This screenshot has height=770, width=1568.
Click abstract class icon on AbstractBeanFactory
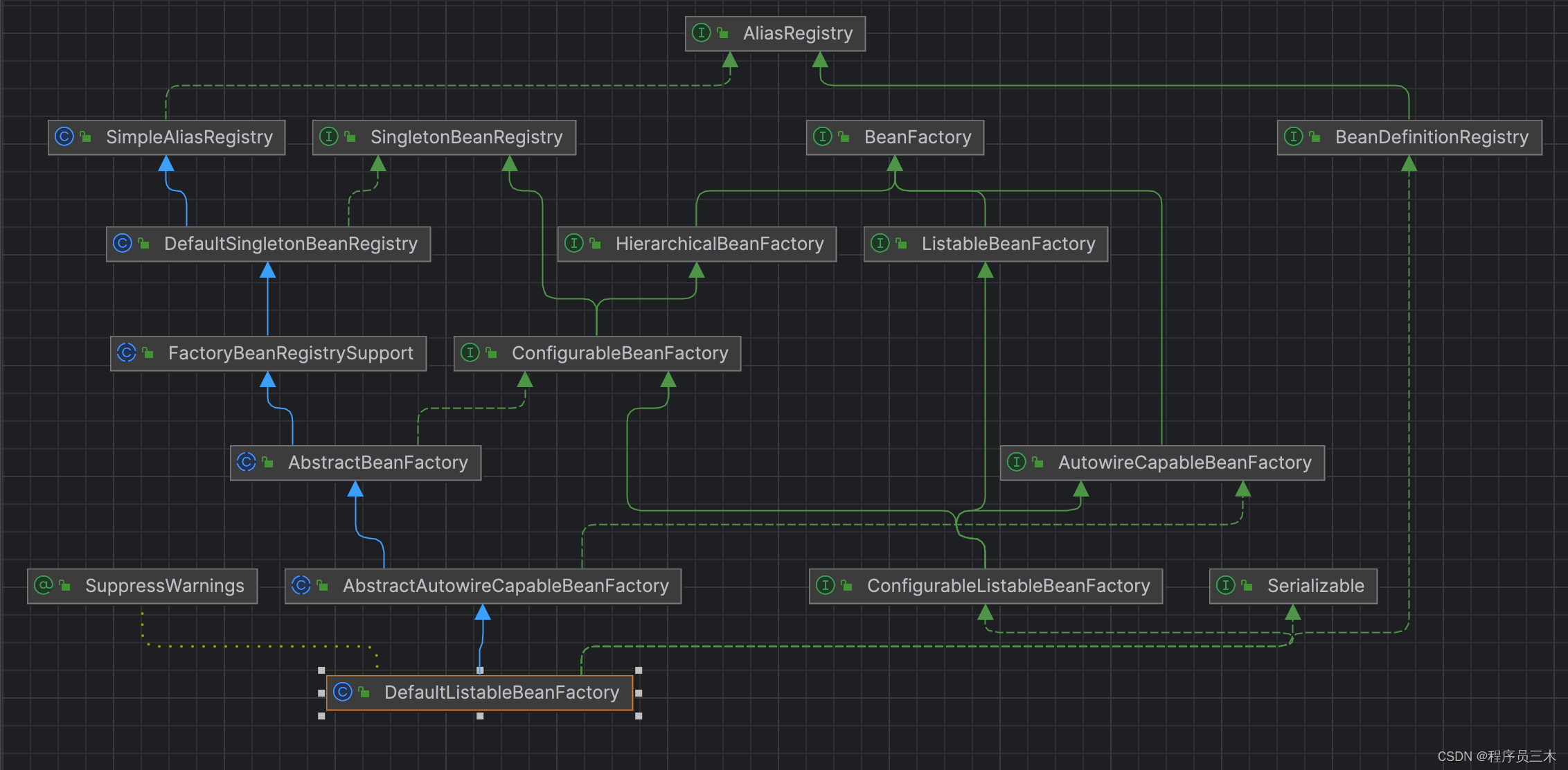(247, 462)
